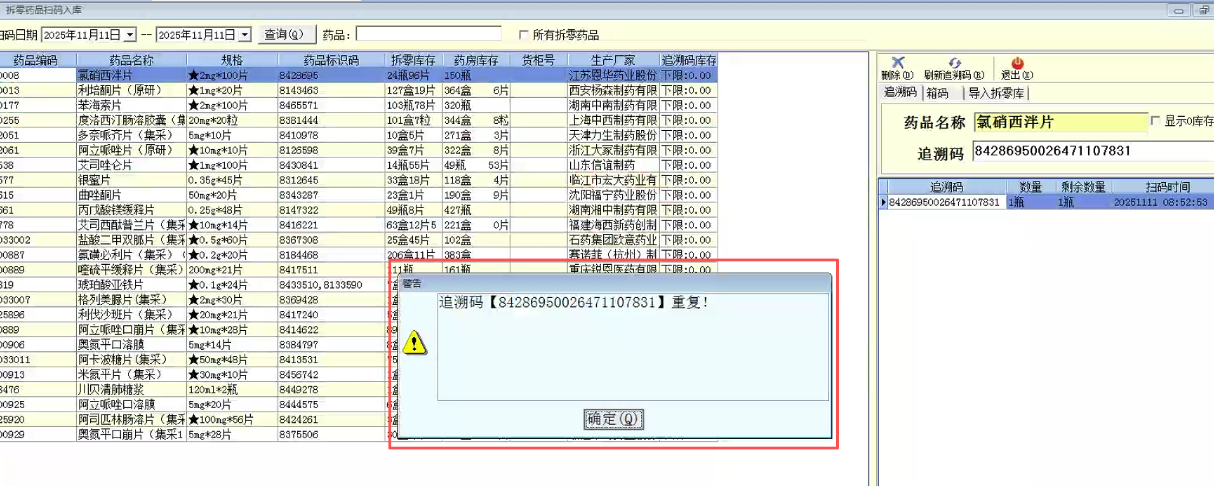Click manufacturer cell 山东信谊制药
The image size is (1214, 486).
(x=612, y=165)
